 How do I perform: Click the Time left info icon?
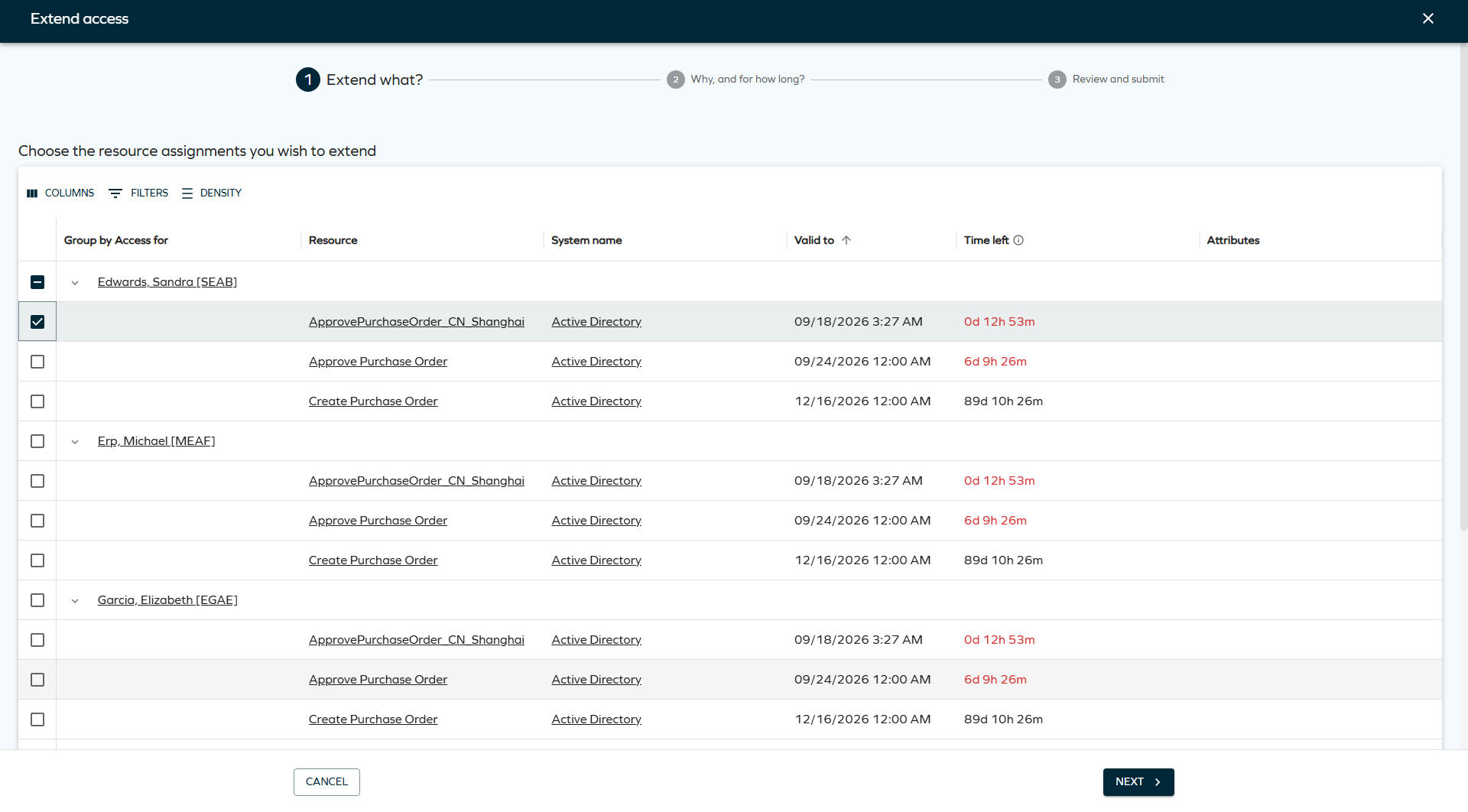click(x=1018, y=240)
